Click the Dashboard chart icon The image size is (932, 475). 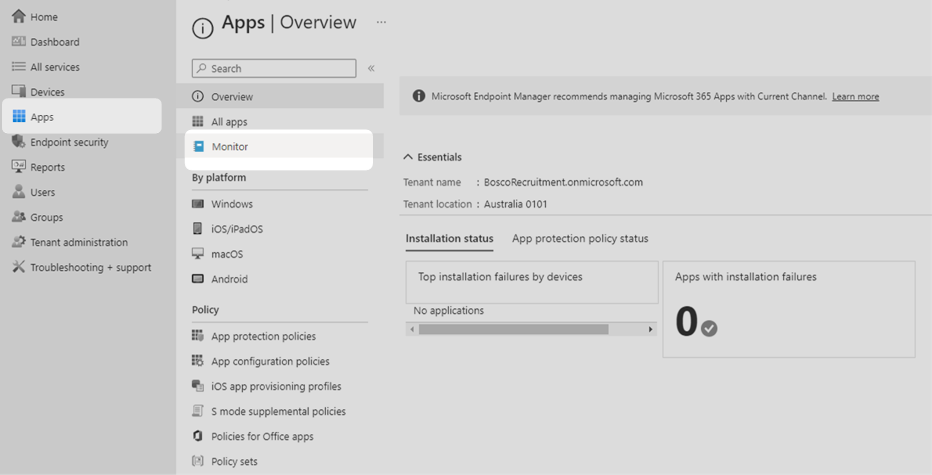tap(19, 41)
